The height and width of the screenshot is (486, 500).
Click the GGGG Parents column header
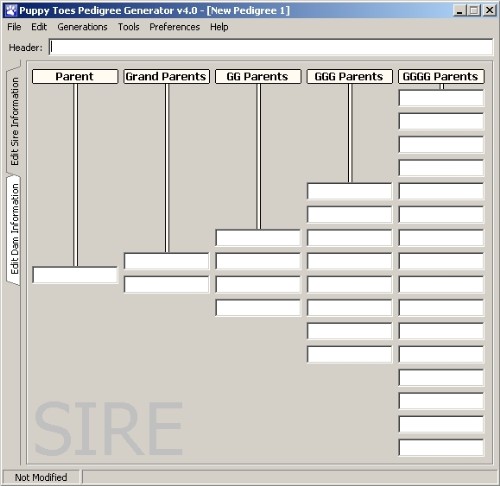coord(441,76)
